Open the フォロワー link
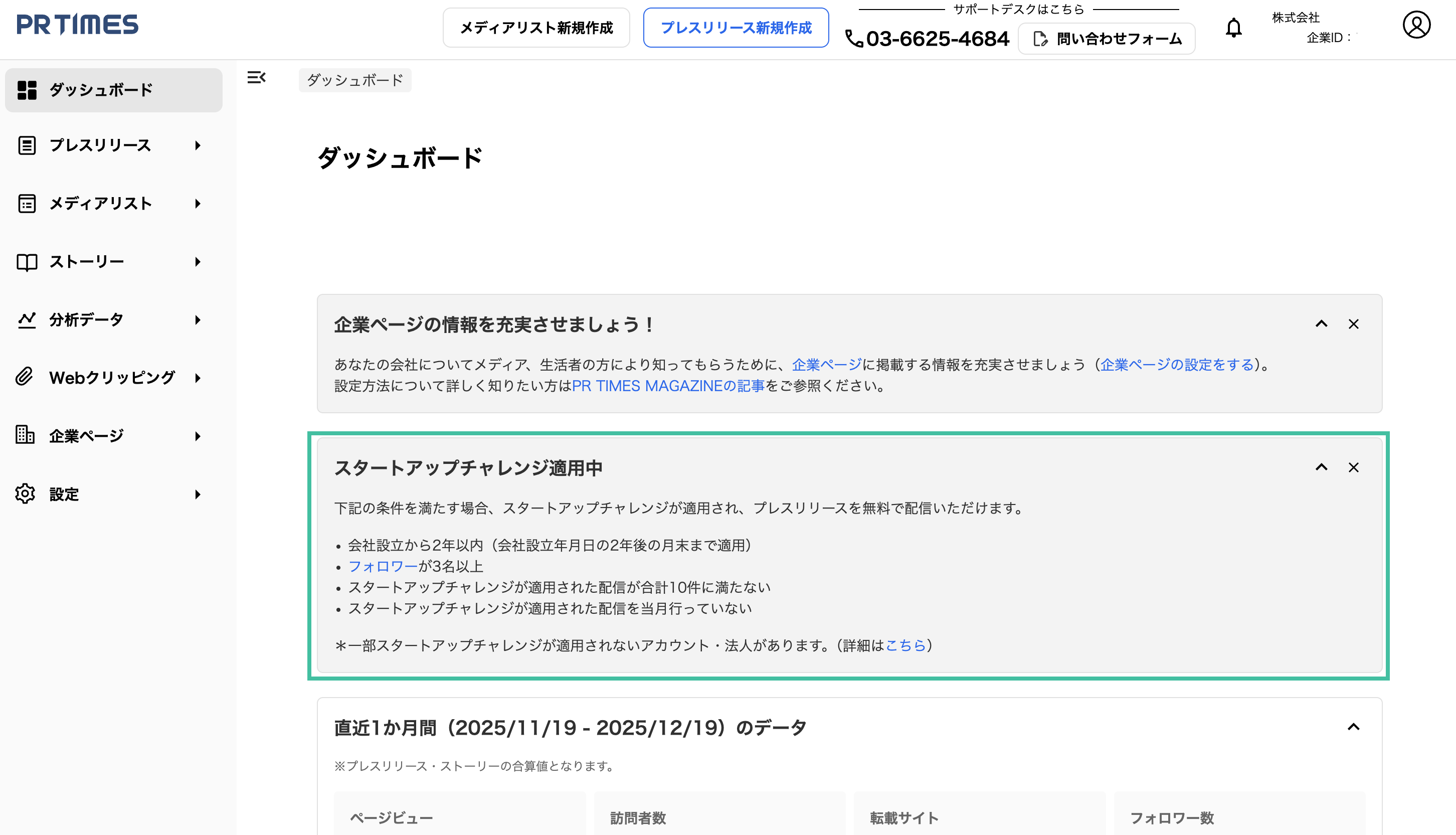 coord(383,566)
